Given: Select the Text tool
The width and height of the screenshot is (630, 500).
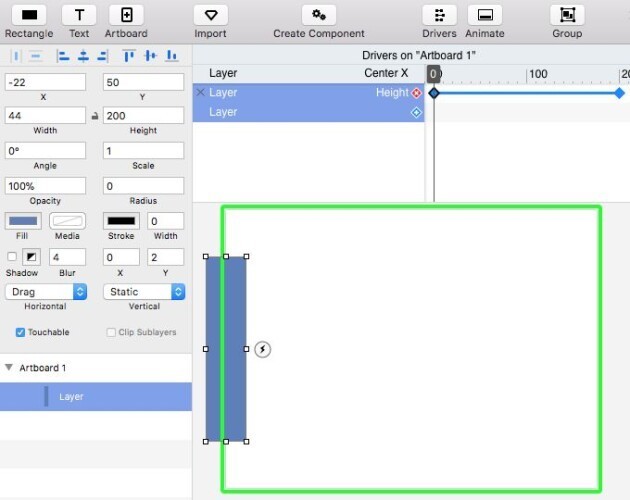Looking at the screenshot, I should point(79,15).
